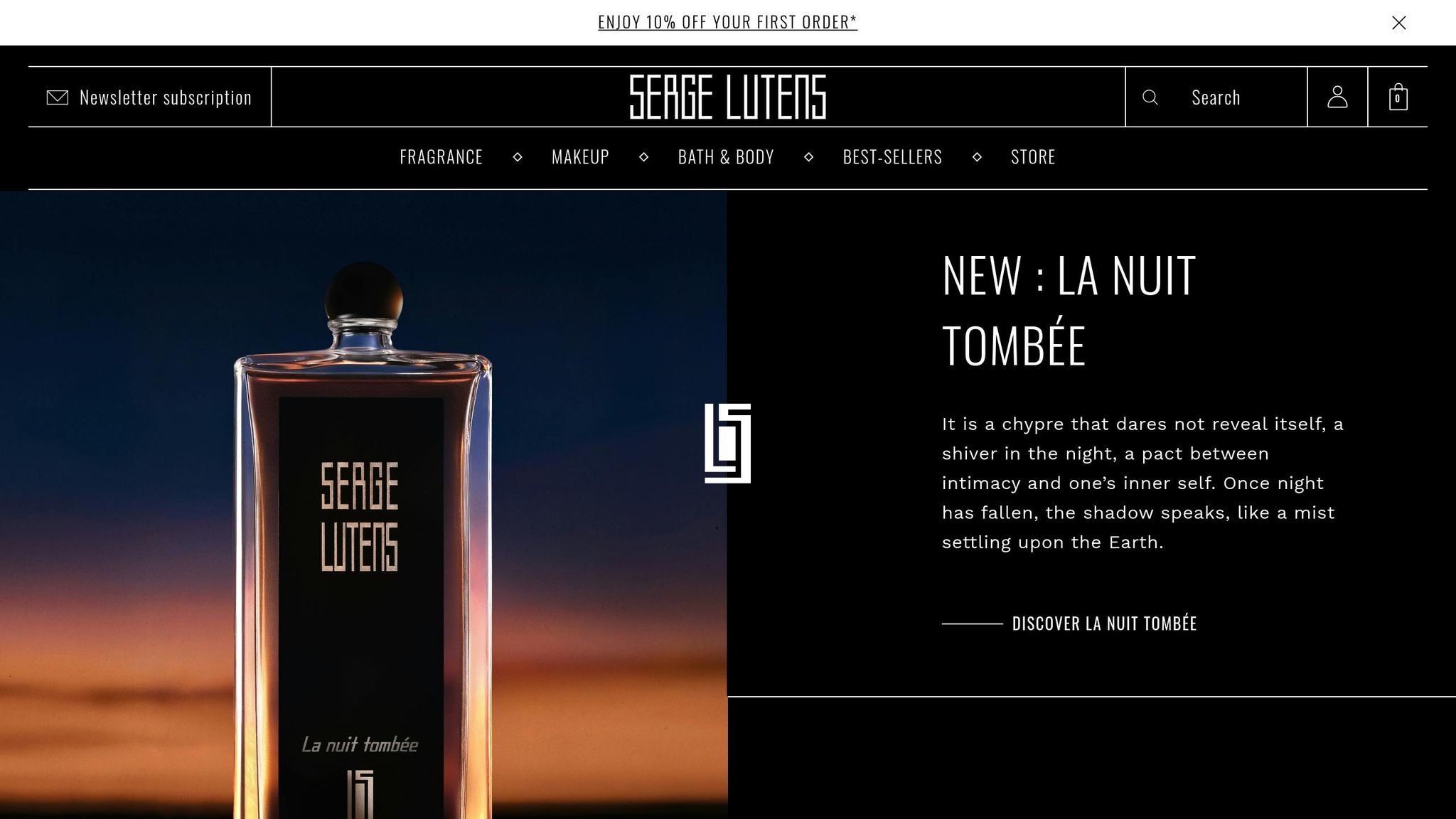1456x819 pixels.
Task: Open the Fragrance menu
Action: coord(441,157)
